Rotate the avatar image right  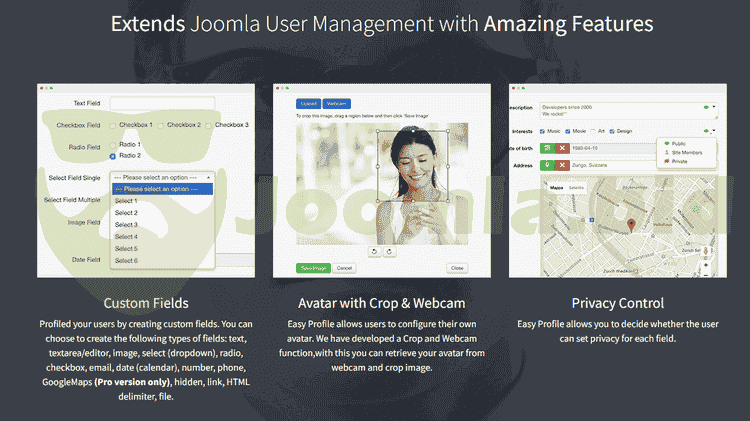390,251
